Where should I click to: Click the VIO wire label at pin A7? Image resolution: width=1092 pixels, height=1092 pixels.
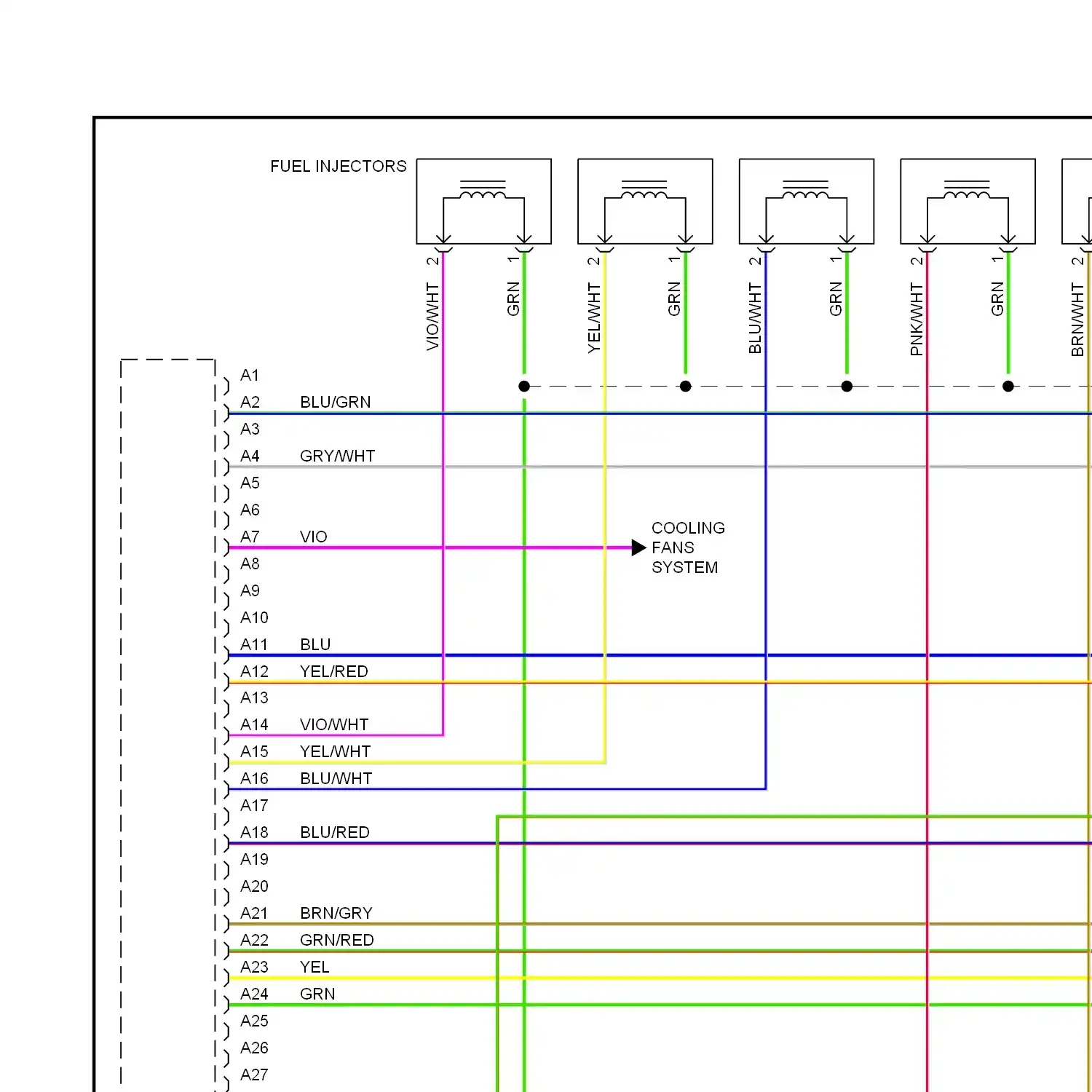(314, 537)
